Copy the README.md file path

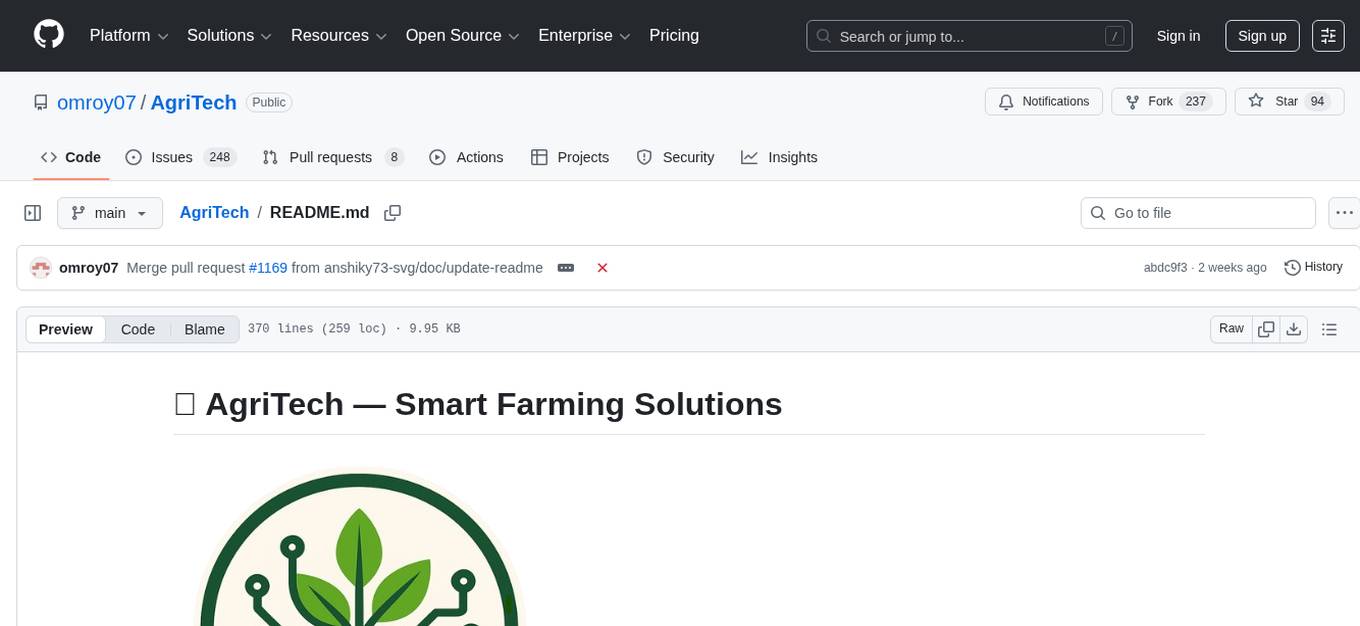[392, 212]
